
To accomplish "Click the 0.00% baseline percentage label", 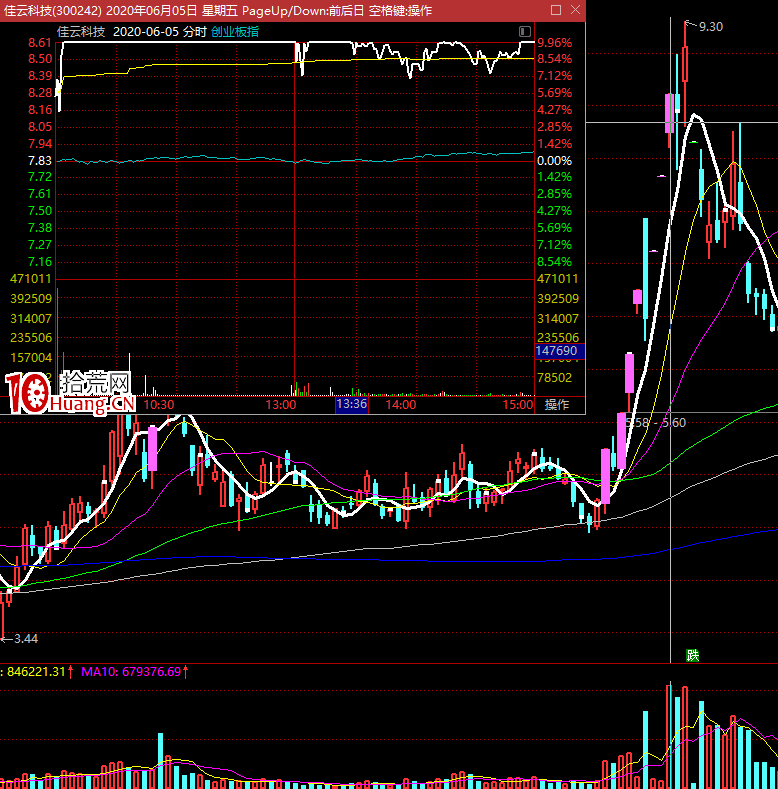I will (x=554, y=161).
